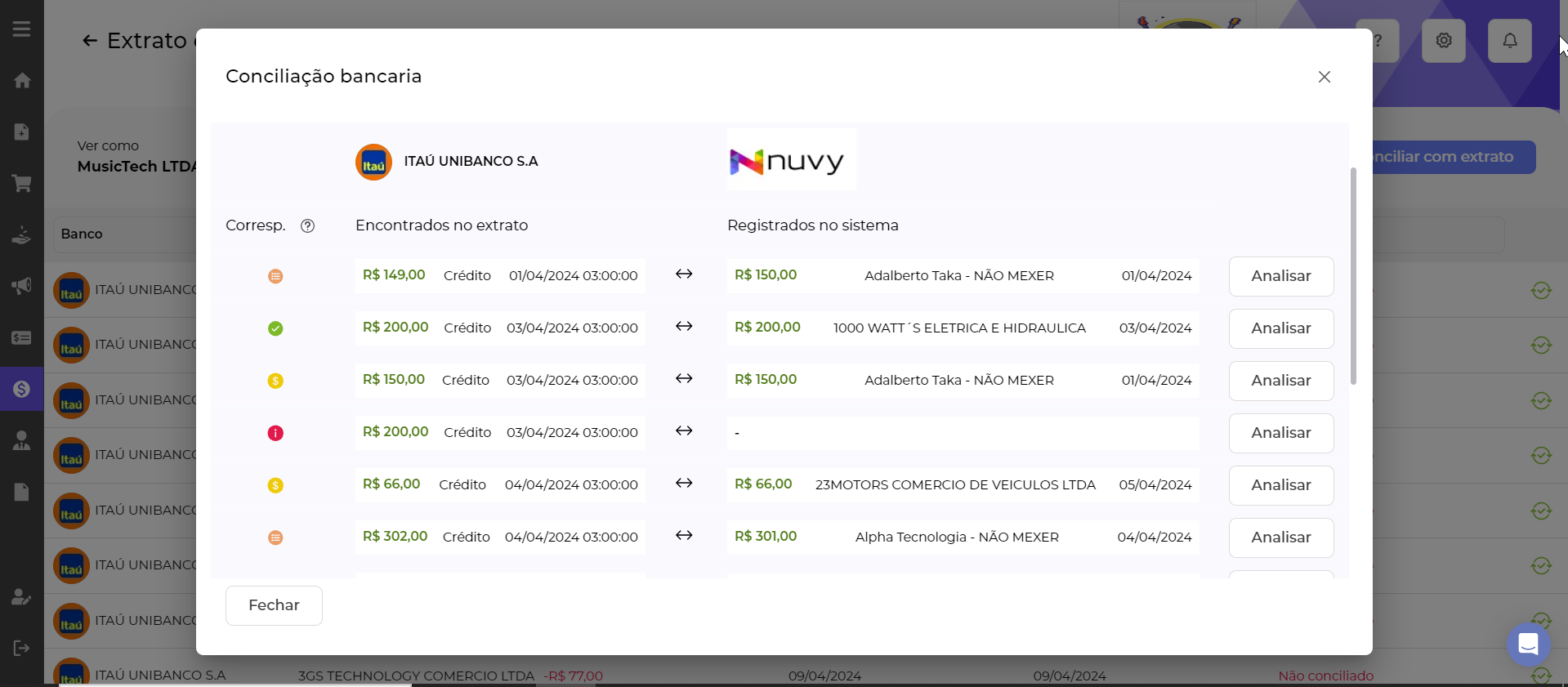Image resolution: width=1568 pixels, height=687 pixels.
Task: Open the settings gear icon
Action: (x=1443, y=41)
